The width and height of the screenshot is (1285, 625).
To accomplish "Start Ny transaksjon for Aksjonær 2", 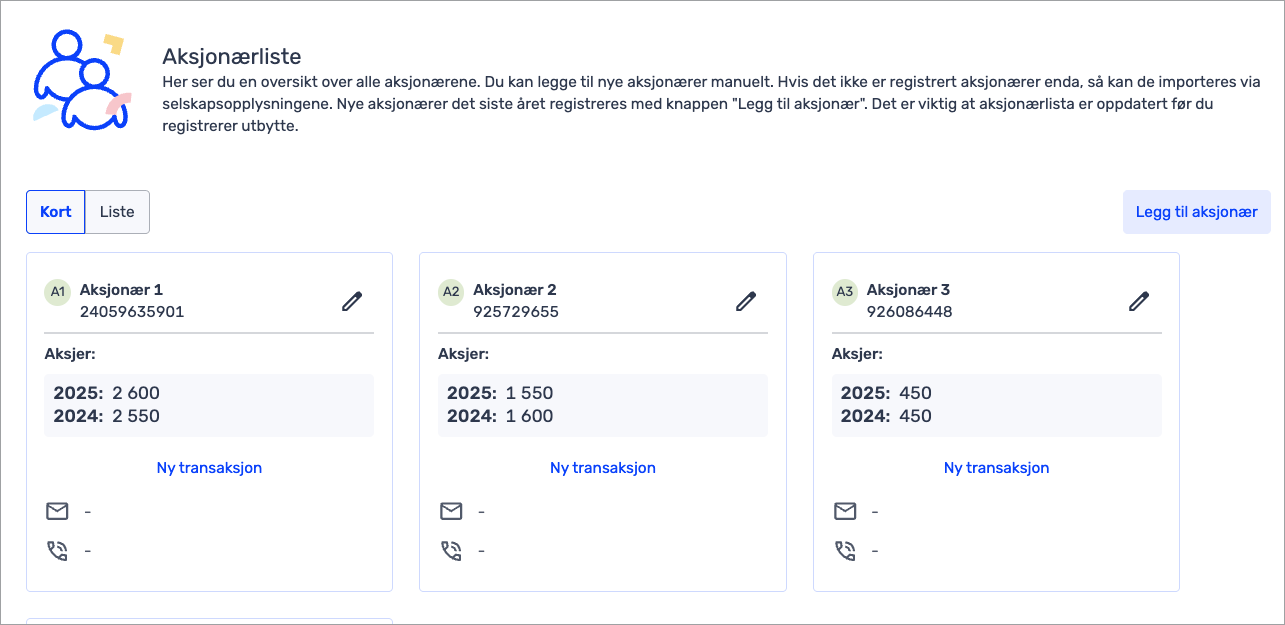I will click(x=603, y=468).
